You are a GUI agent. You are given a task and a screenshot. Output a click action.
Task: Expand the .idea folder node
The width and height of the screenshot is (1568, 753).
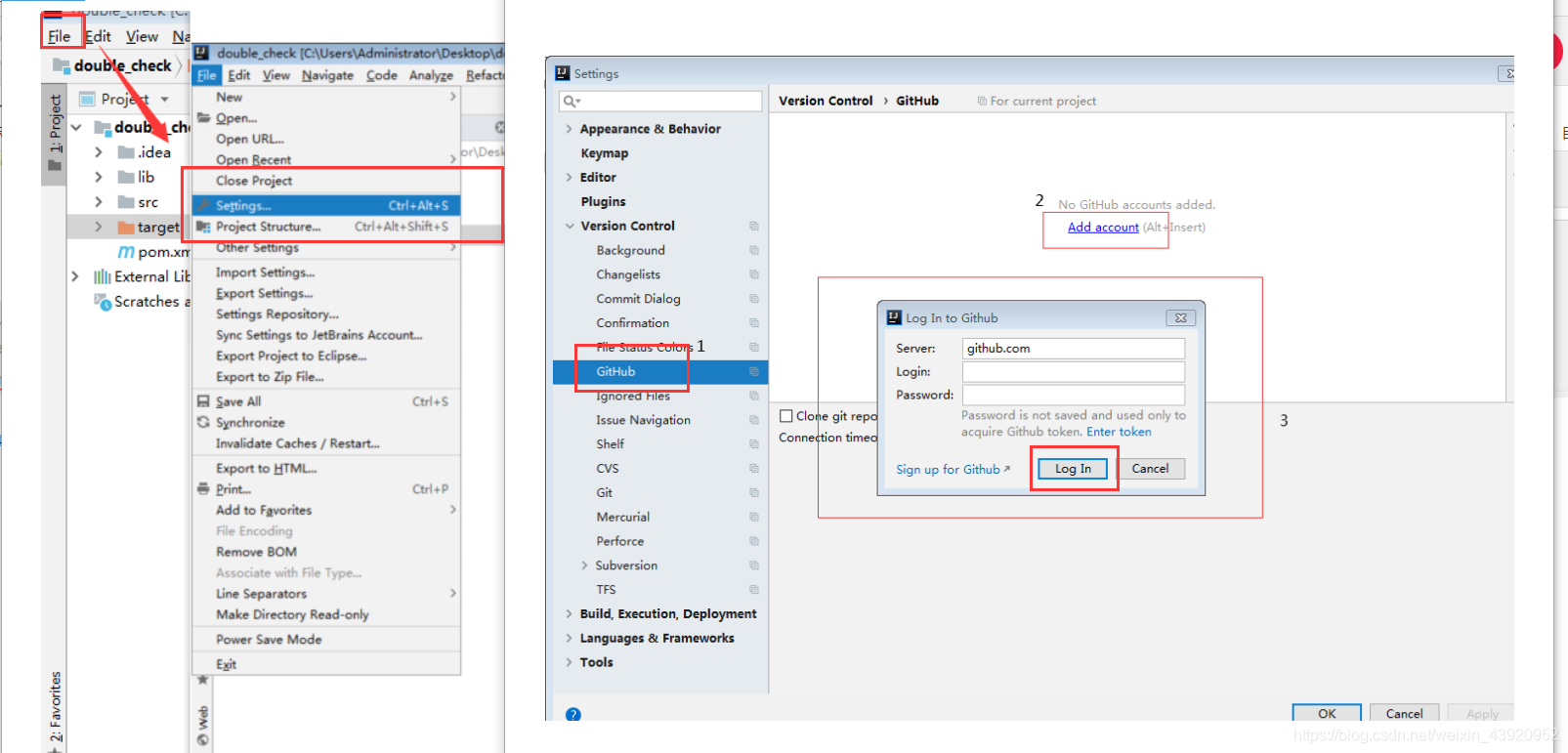tap(99, 152)
